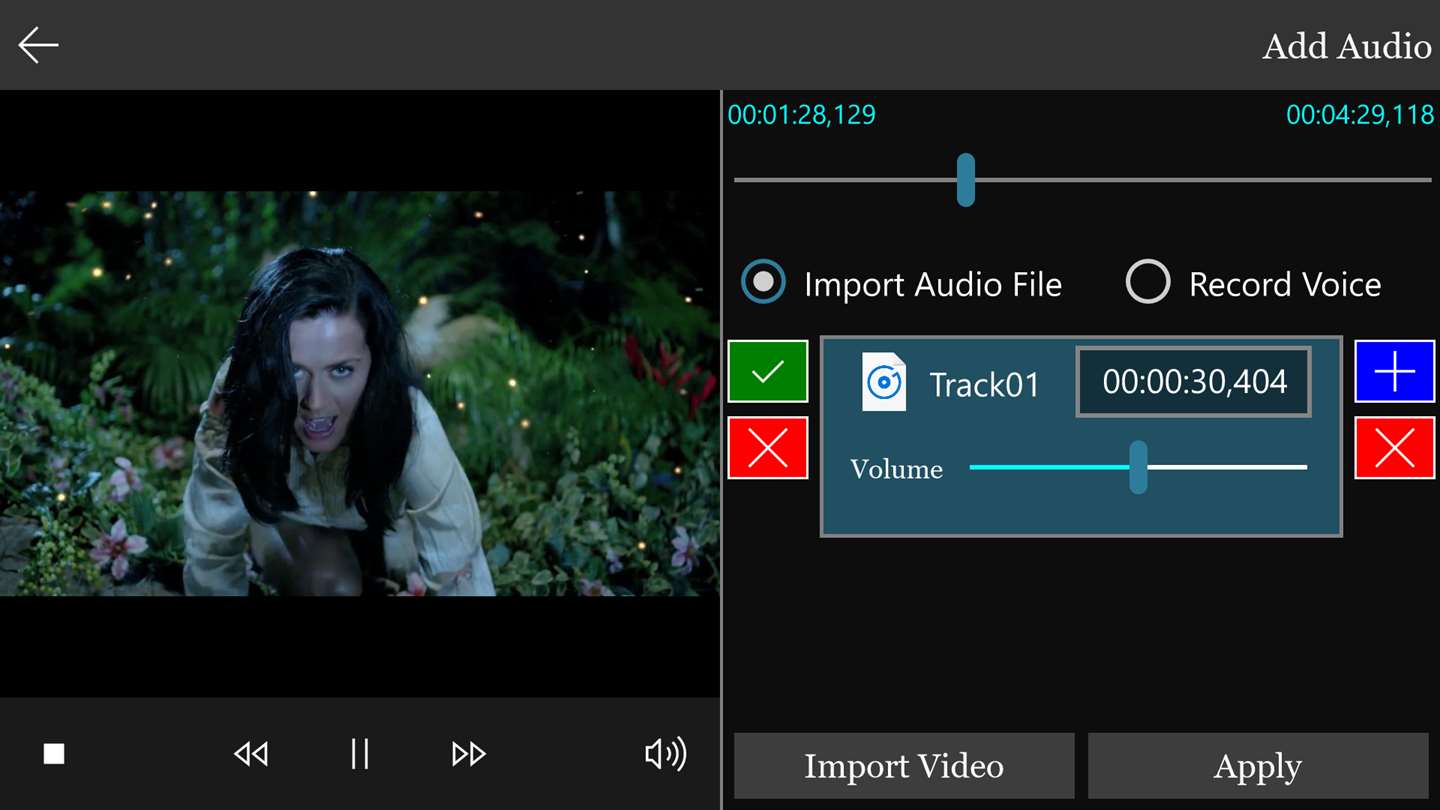Image resolution: width=1440 pixels, height=810 pixels.
Task: Fast forward the video
Action: pyautogui.click(x=469, y=754)
